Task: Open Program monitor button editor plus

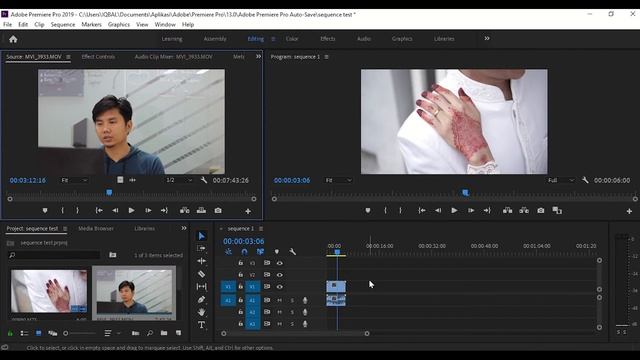Action: [629, 211]
